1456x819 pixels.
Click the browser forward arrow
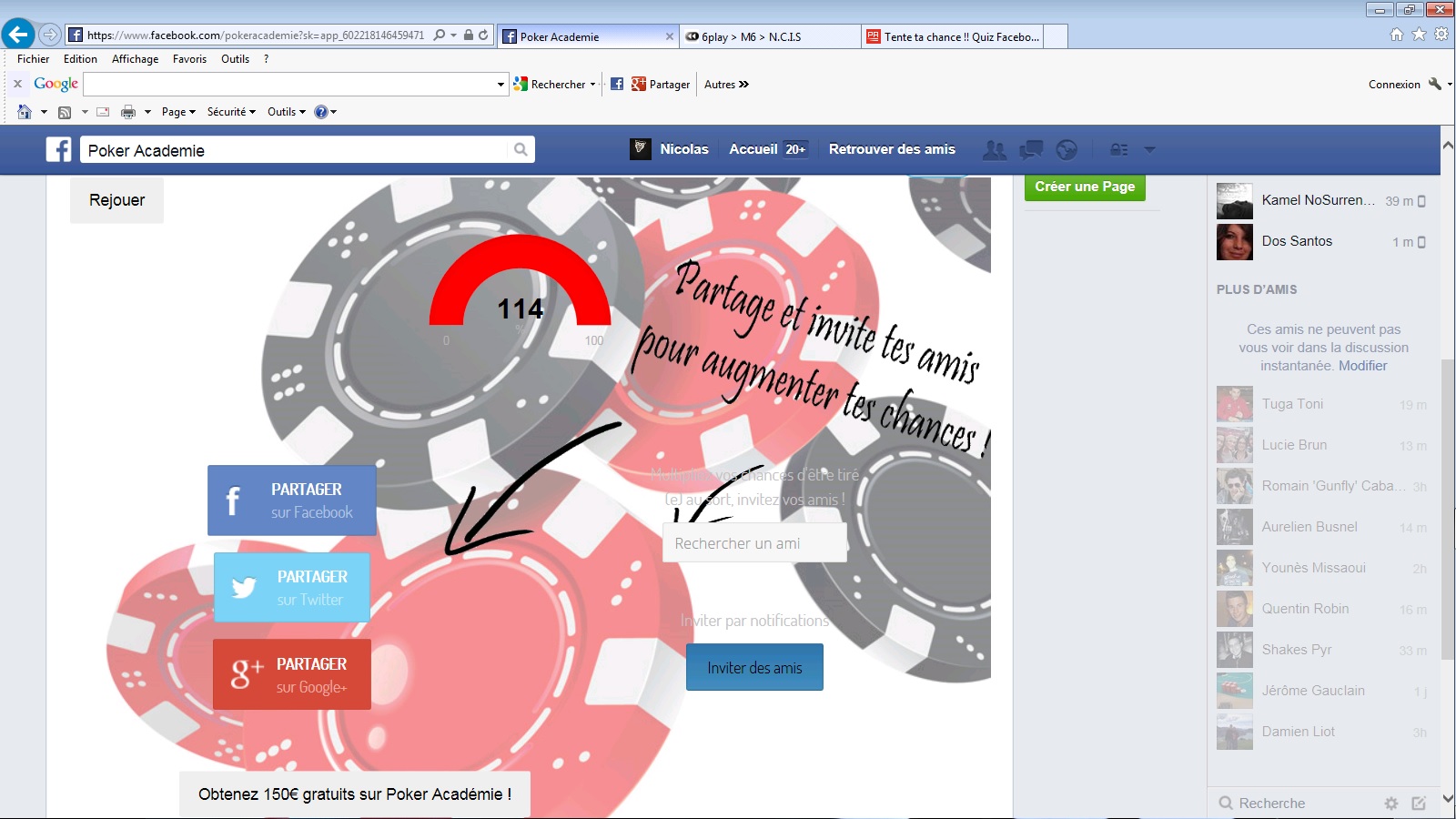[50, 35]
